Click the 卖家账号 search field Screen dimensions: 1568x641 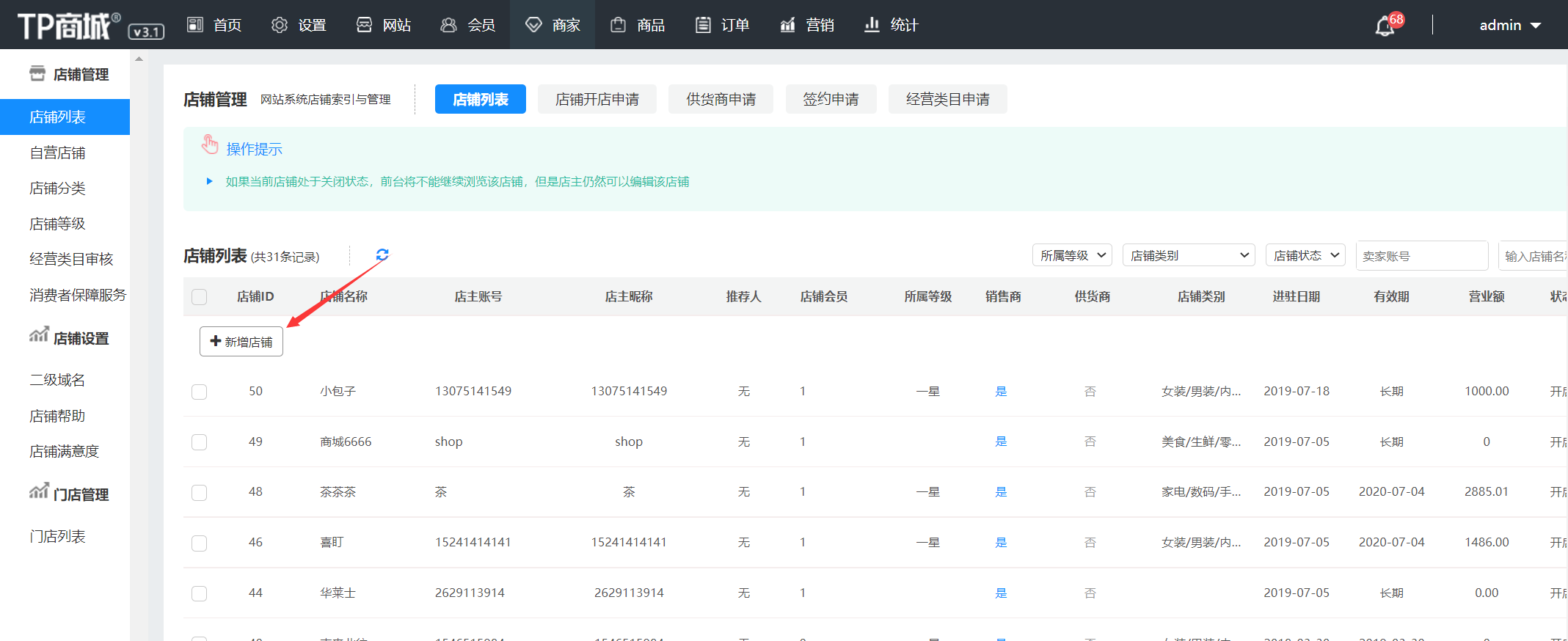pos(1421,256)
